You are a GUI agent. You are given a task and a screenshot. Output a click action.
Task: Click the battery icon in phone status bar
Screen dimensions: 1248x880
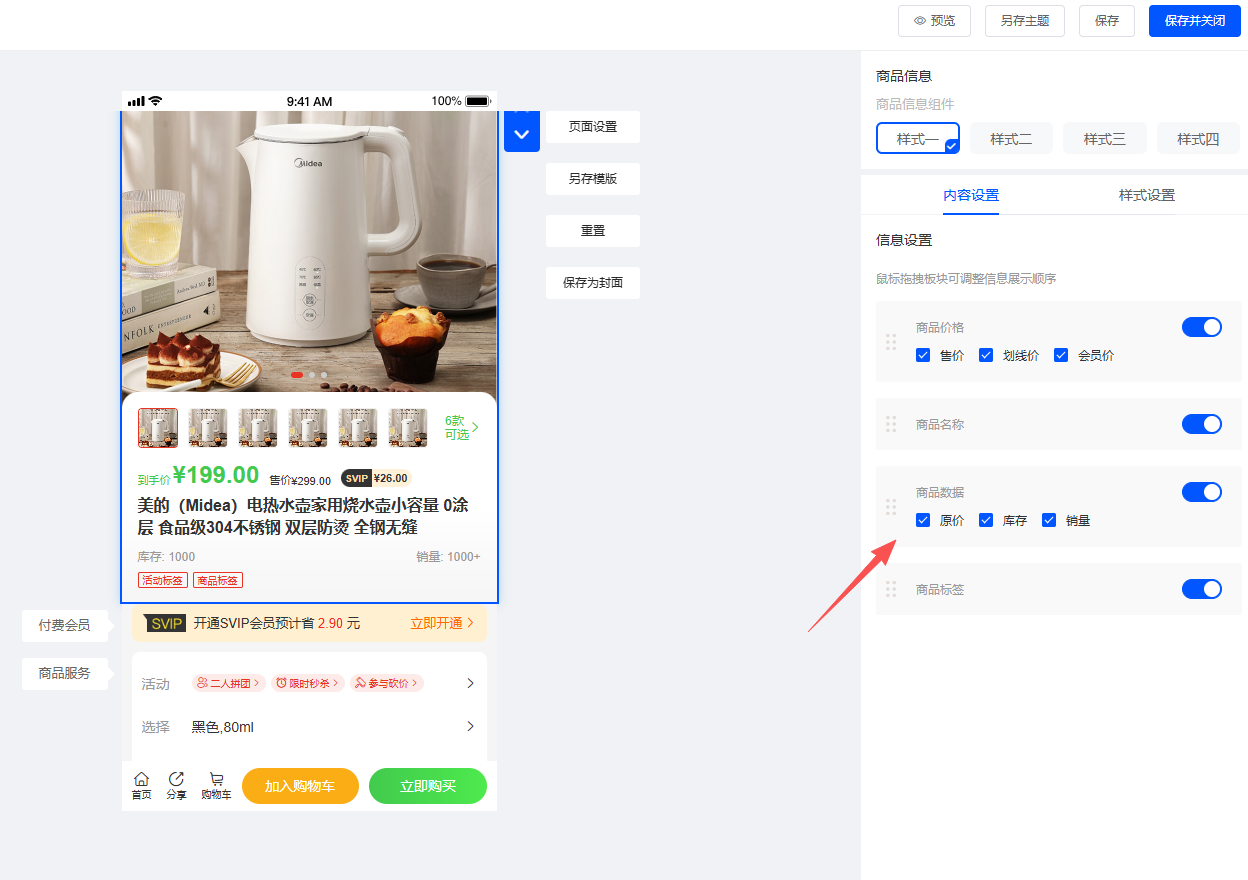478,101
